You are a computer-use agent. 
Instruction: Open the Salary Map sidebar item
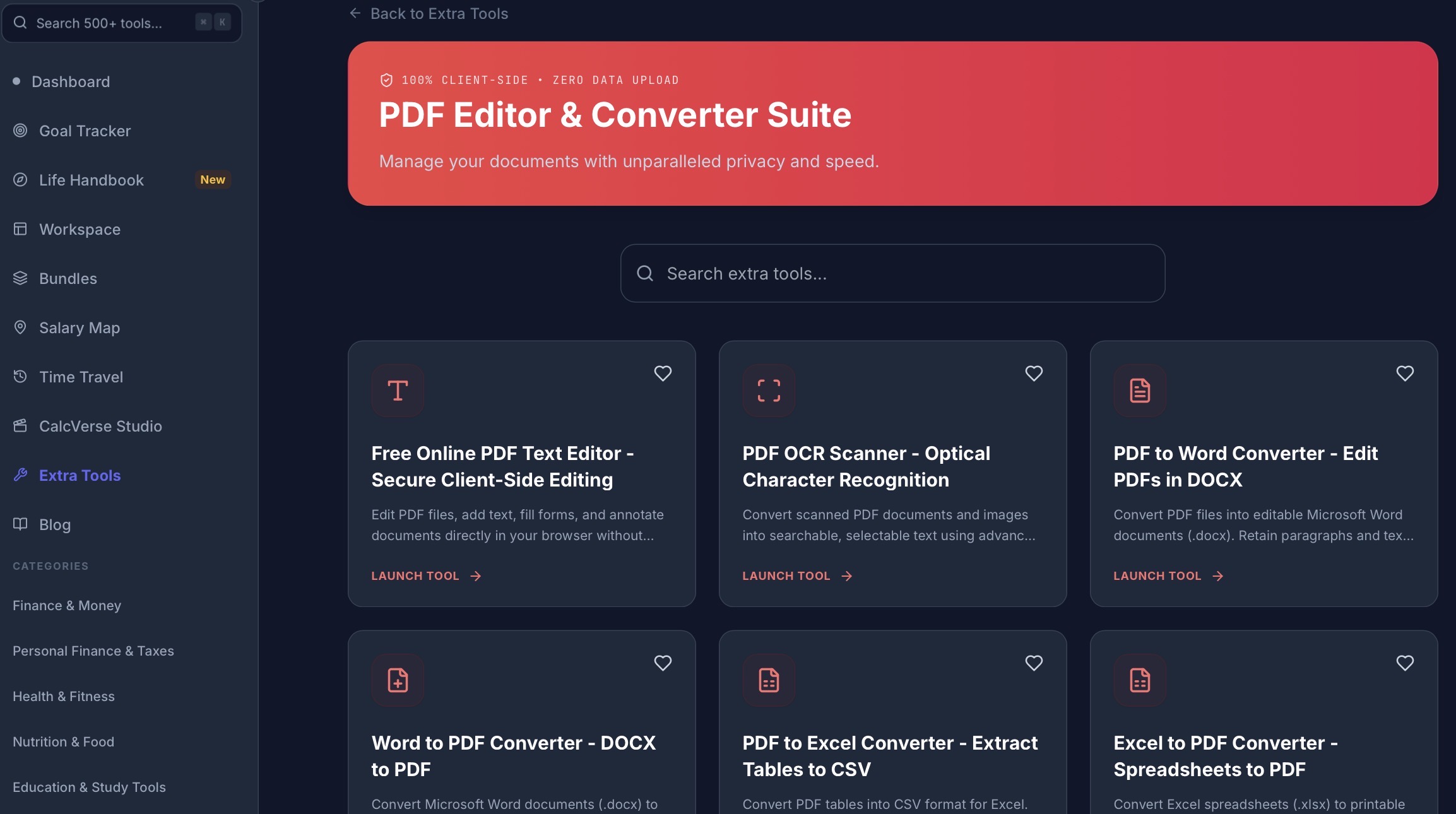click(80, 327)
